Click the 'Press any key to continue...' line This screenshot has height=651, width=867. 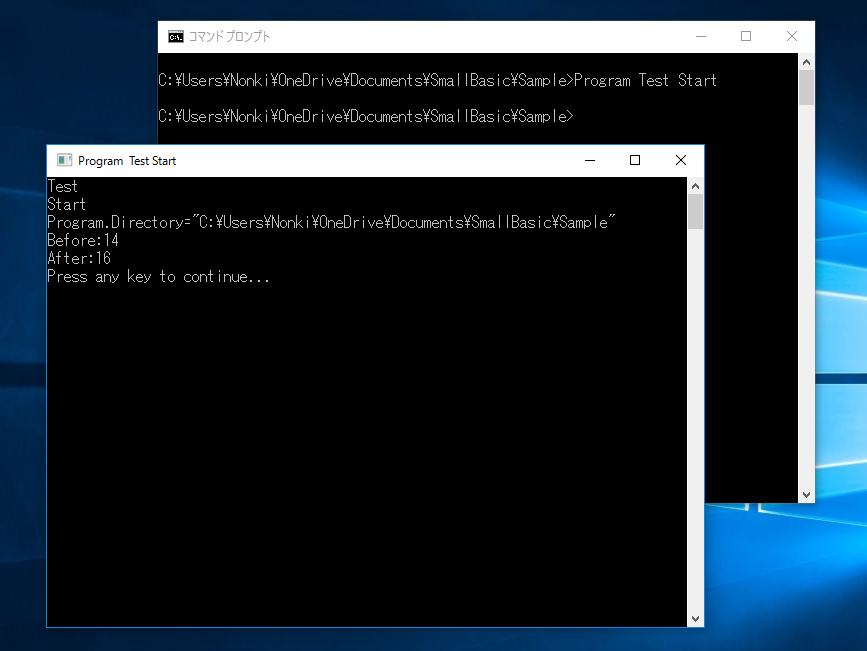158,277
